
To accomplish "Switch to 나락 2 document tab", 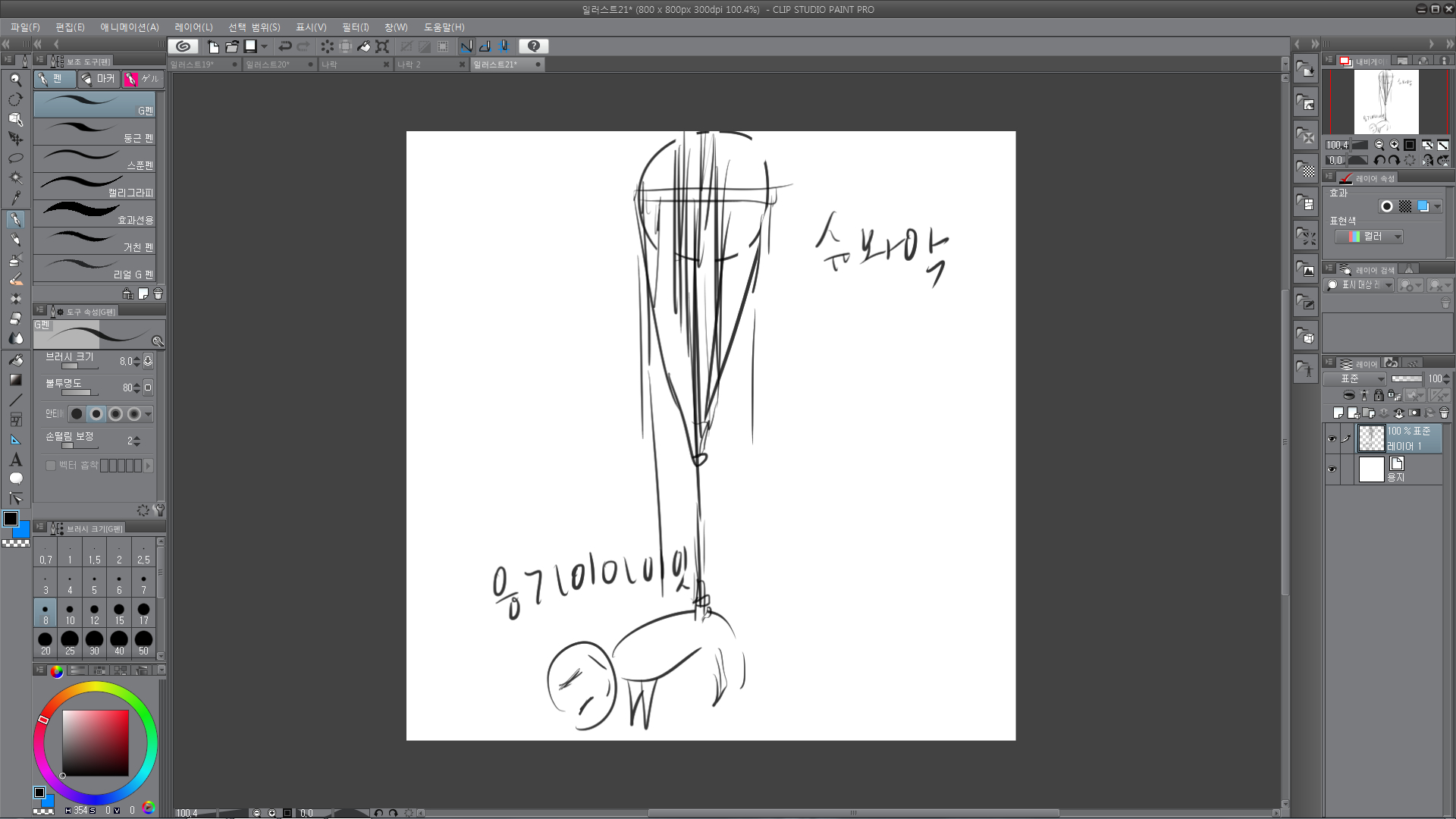I will point(431,64).
